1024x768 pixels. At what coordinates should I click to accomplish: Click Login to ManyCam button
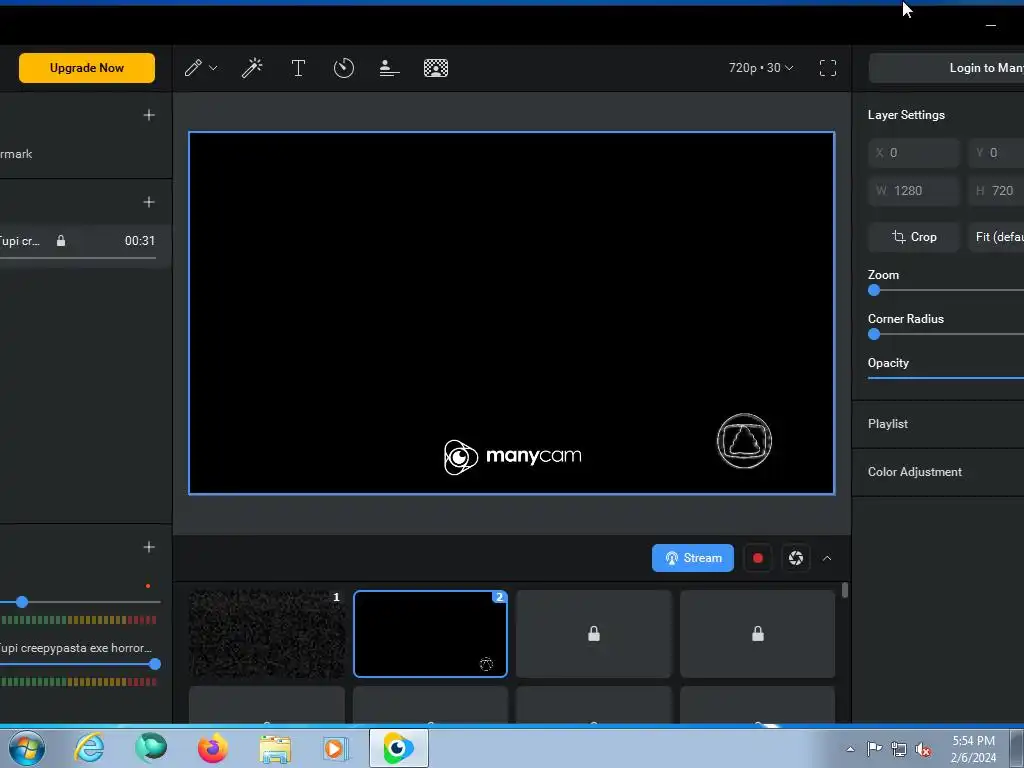pos(946,68)
